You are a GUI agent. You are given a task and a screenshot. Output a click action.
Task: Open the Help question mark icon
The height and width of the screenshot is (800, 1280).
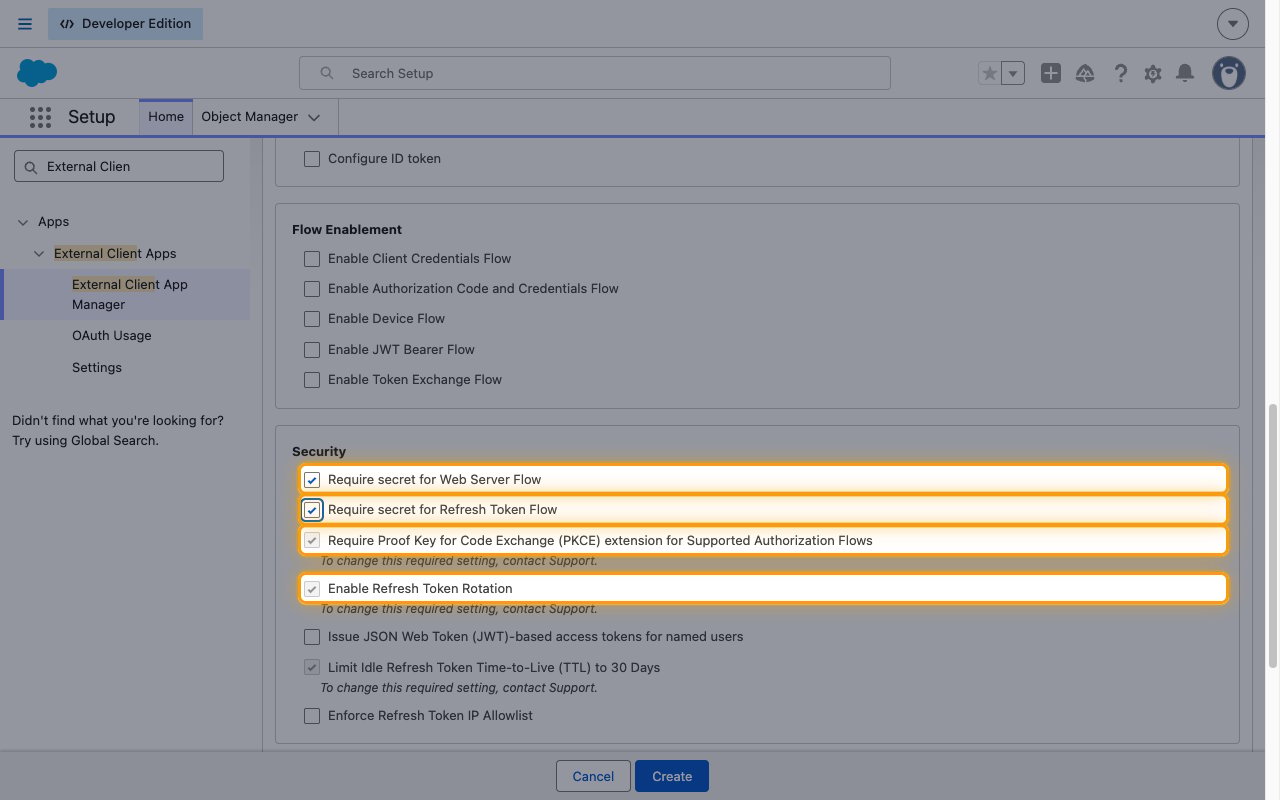click(x=1120, y=73)
